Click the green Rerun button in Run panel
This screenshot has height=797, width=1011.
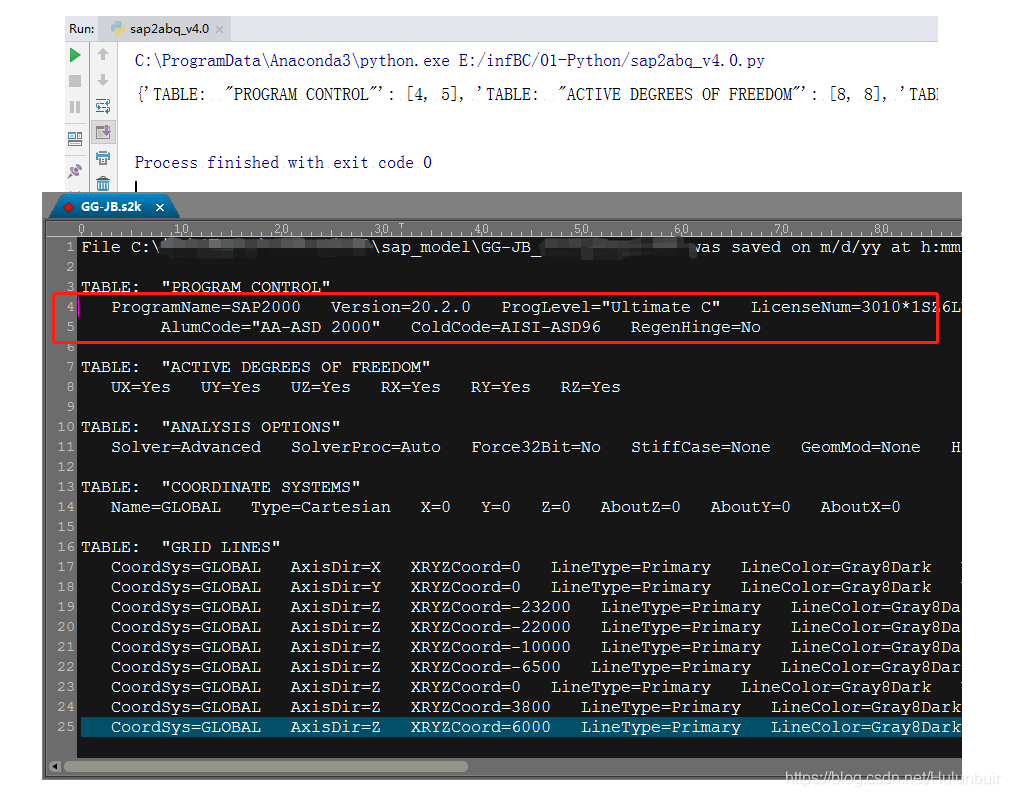point(75,55)
